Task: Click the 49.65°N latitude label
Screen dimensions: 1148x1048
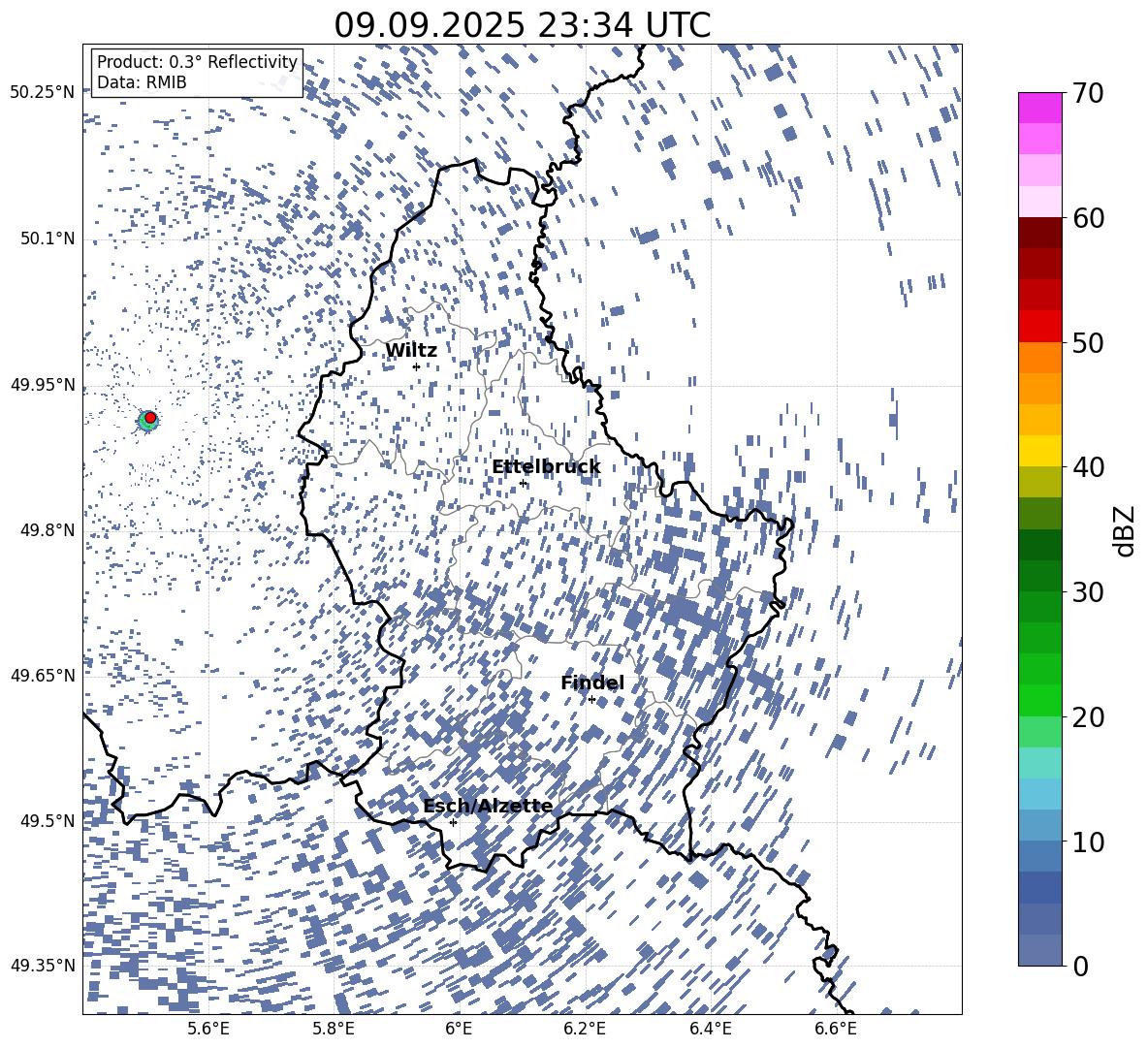Action: tap(43, 676)
